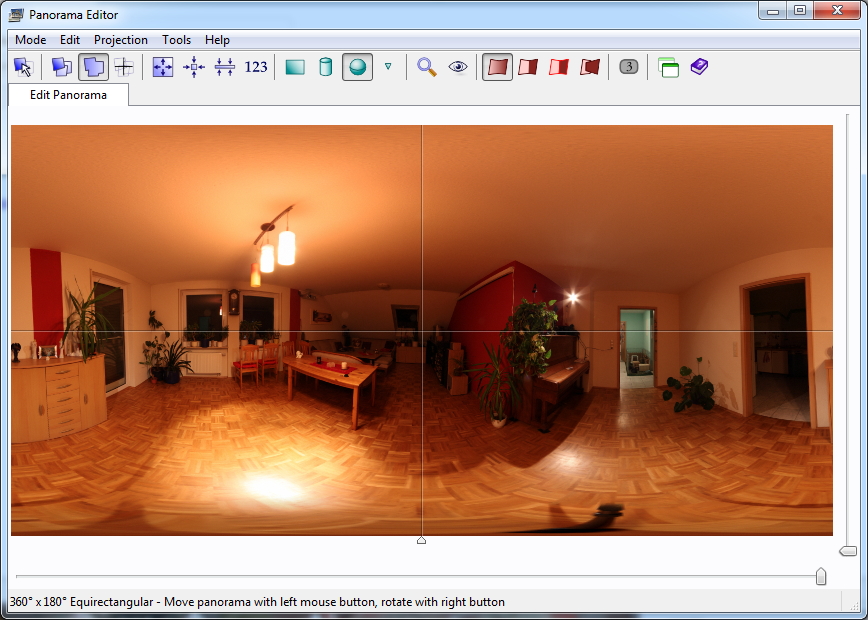Open numerical transform 123 icon
The width and height of the screenshot is (868, 620).
256,67
